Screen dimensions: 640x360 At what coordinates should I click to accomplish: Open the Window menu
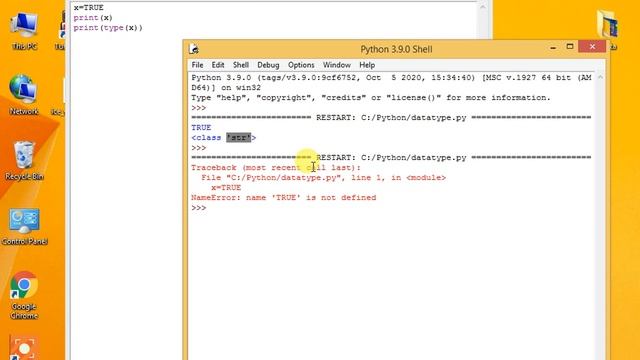pyautogui.click(x=337, y=65)
